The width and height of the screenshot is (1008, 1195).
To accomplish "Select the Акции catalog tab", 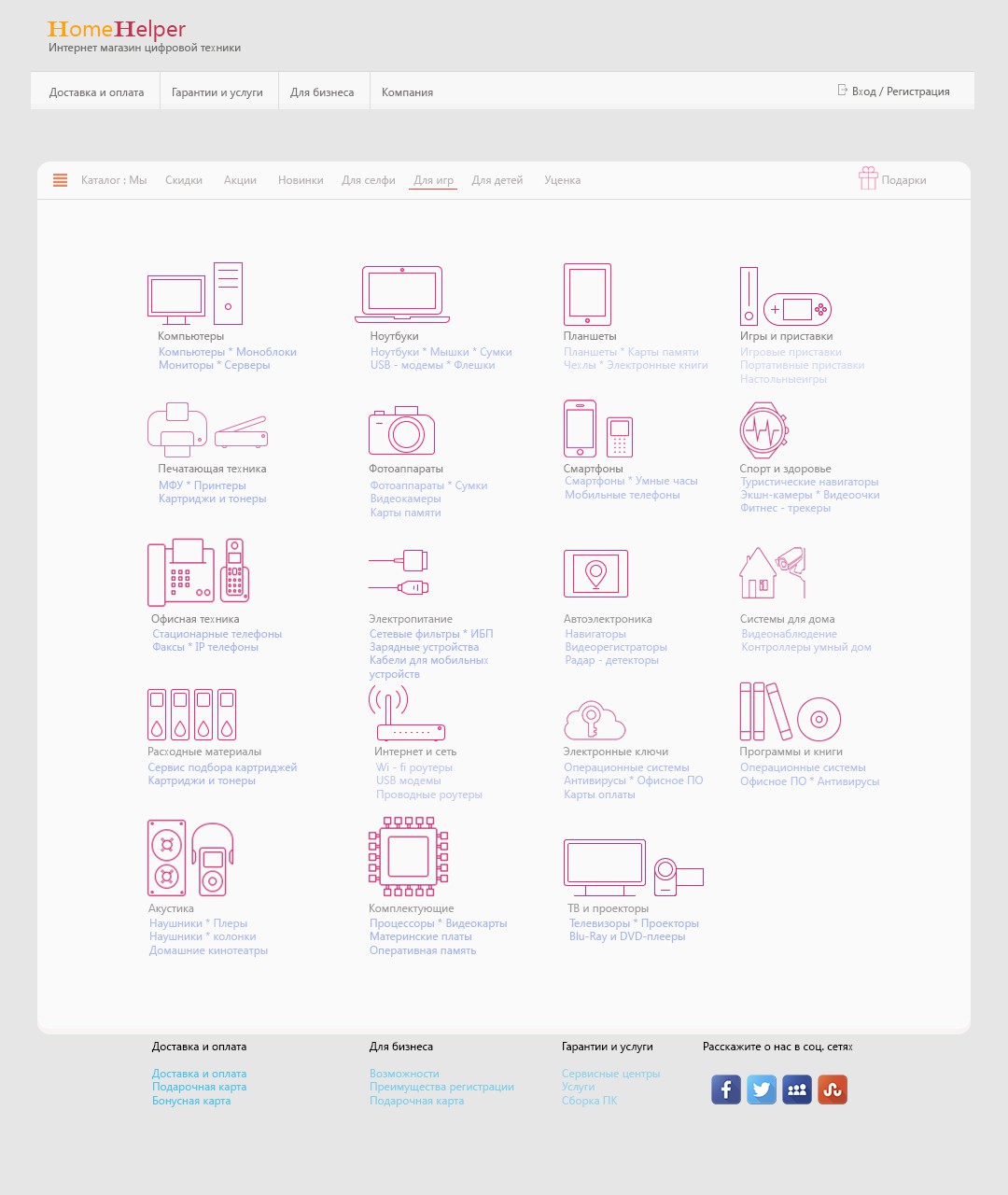I will tap(240, 180).
